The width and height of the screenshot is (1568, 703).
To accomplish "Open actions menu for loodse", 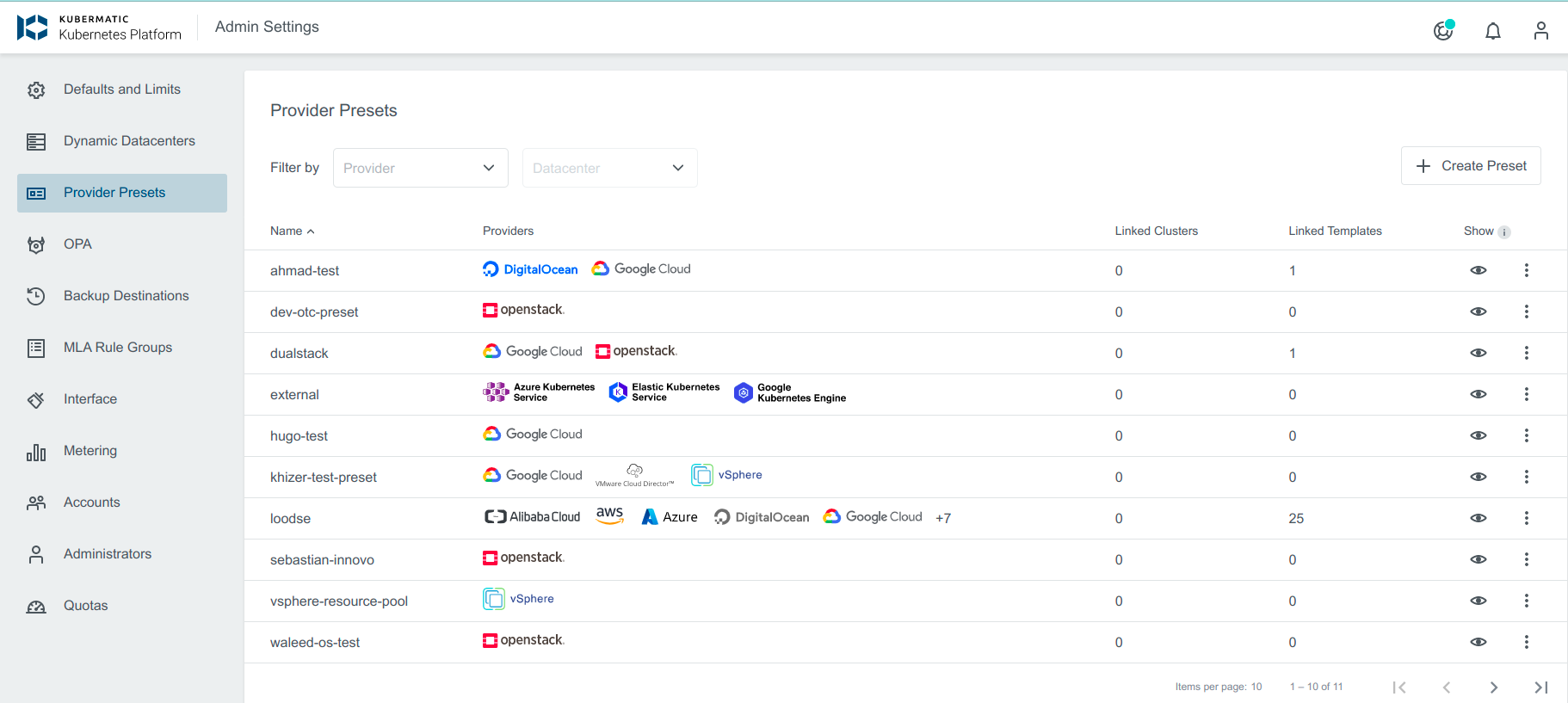I will click(1527, 518).
